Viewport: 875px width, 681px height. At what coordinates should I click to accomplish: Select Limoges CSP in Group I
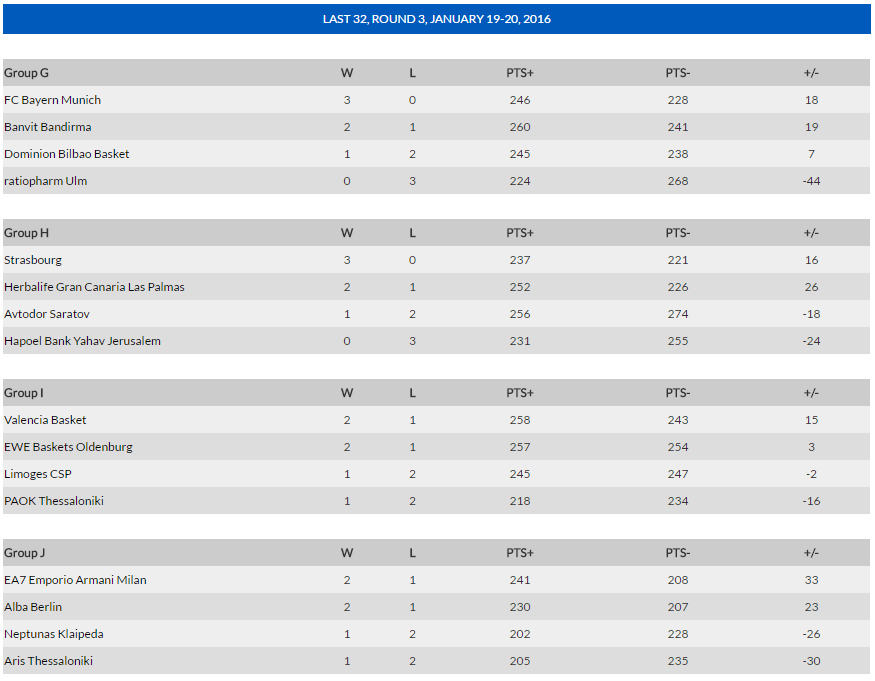point(37,474)
